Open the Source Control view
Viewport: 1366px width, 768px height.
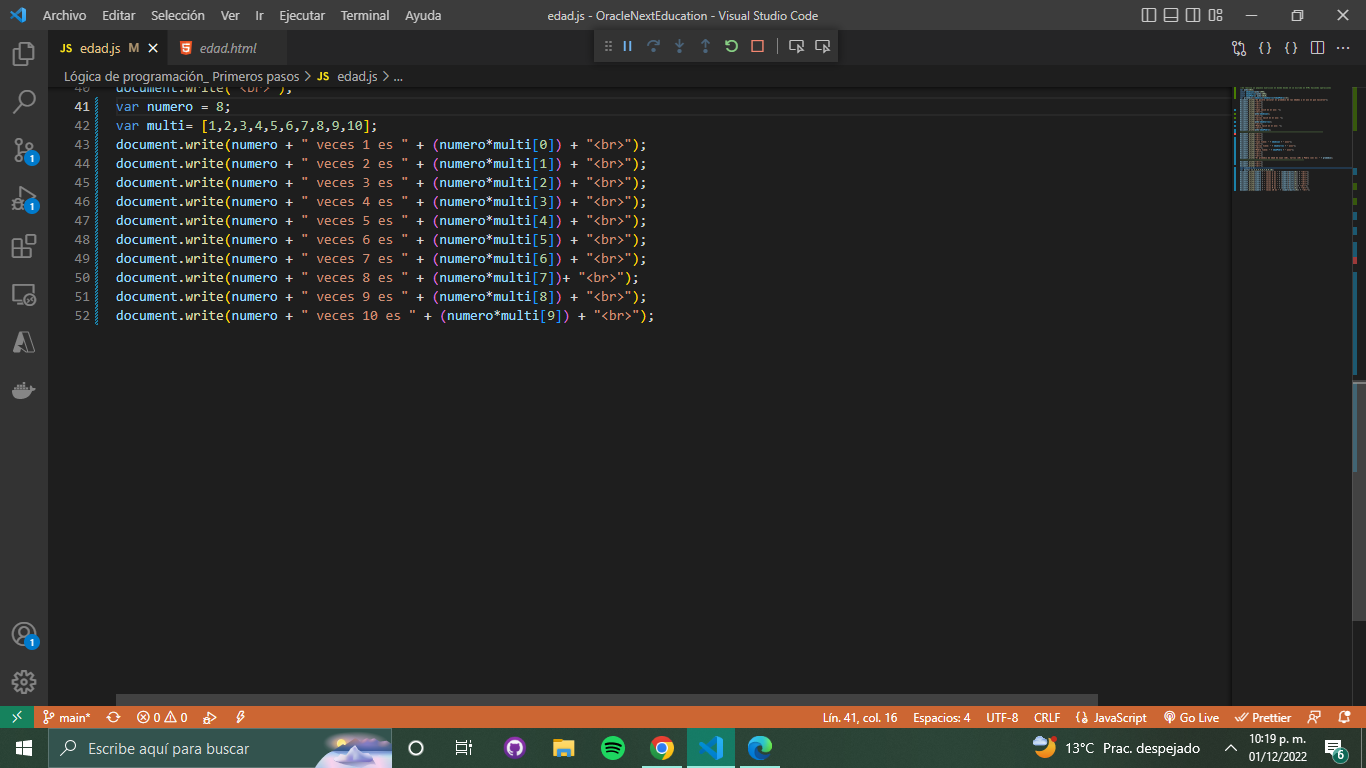[x=24, y=150]
